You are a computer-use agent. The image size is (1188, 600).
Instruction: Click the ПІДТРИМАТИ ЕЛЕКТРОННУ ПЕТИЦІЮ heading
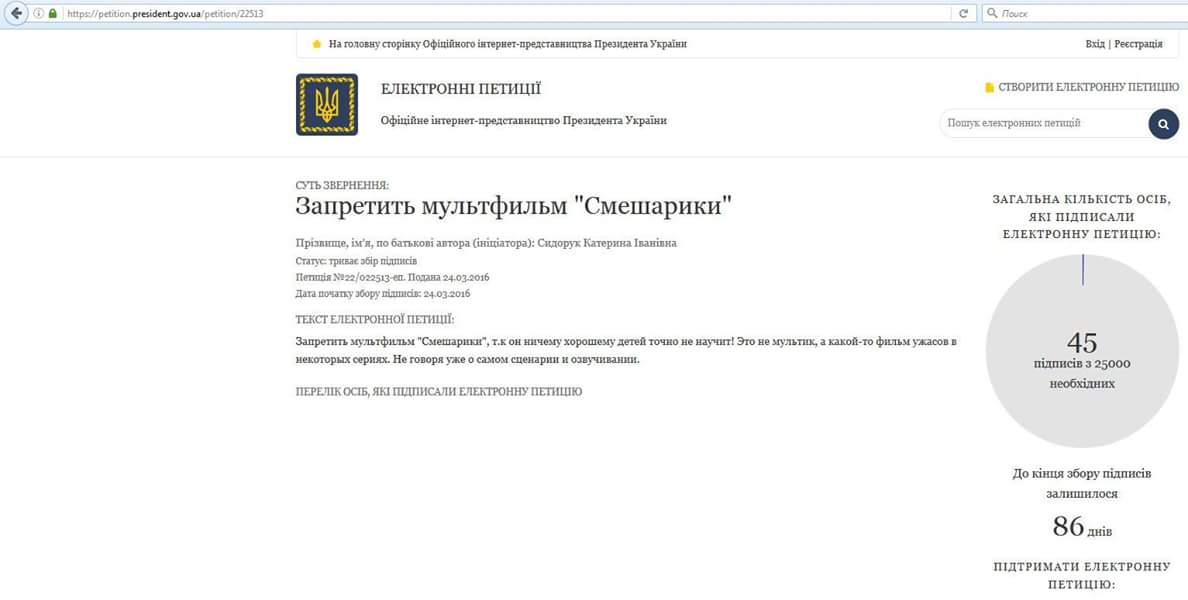(1082, 576)
